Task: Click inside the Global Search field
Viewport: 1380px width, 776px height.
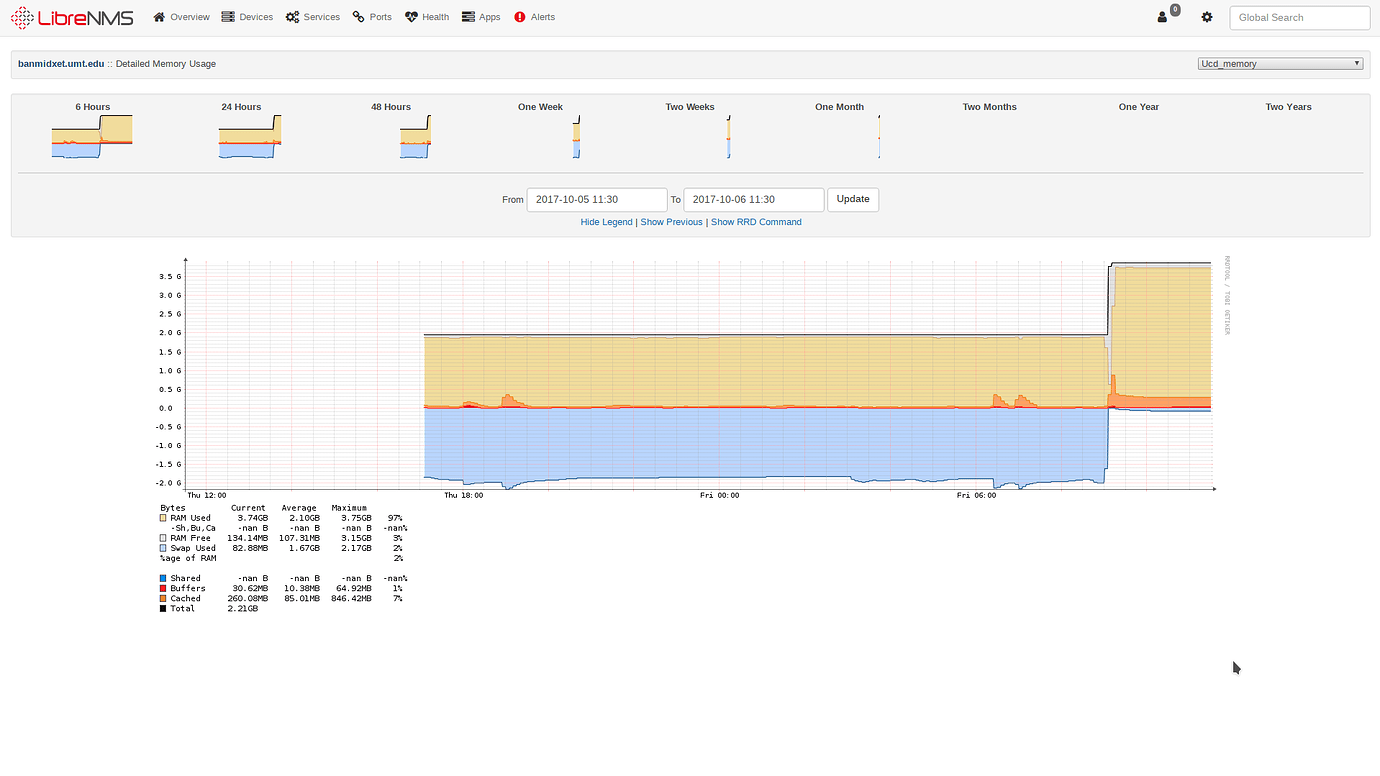Action: pos(1299,17)
